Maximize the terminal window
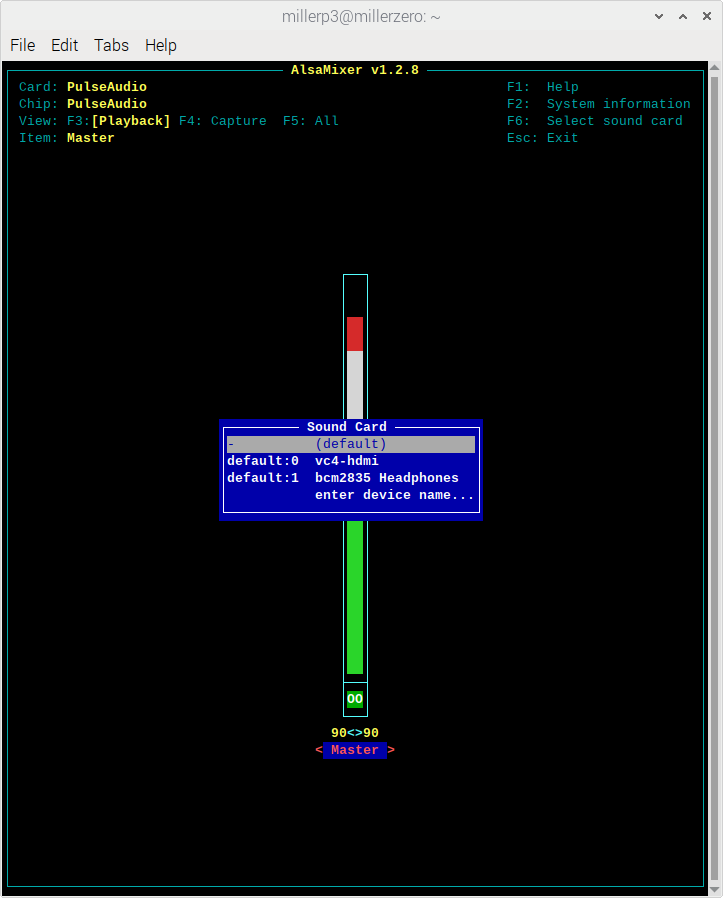The width and height of the screenshot is (723, 898). point(681,16)
